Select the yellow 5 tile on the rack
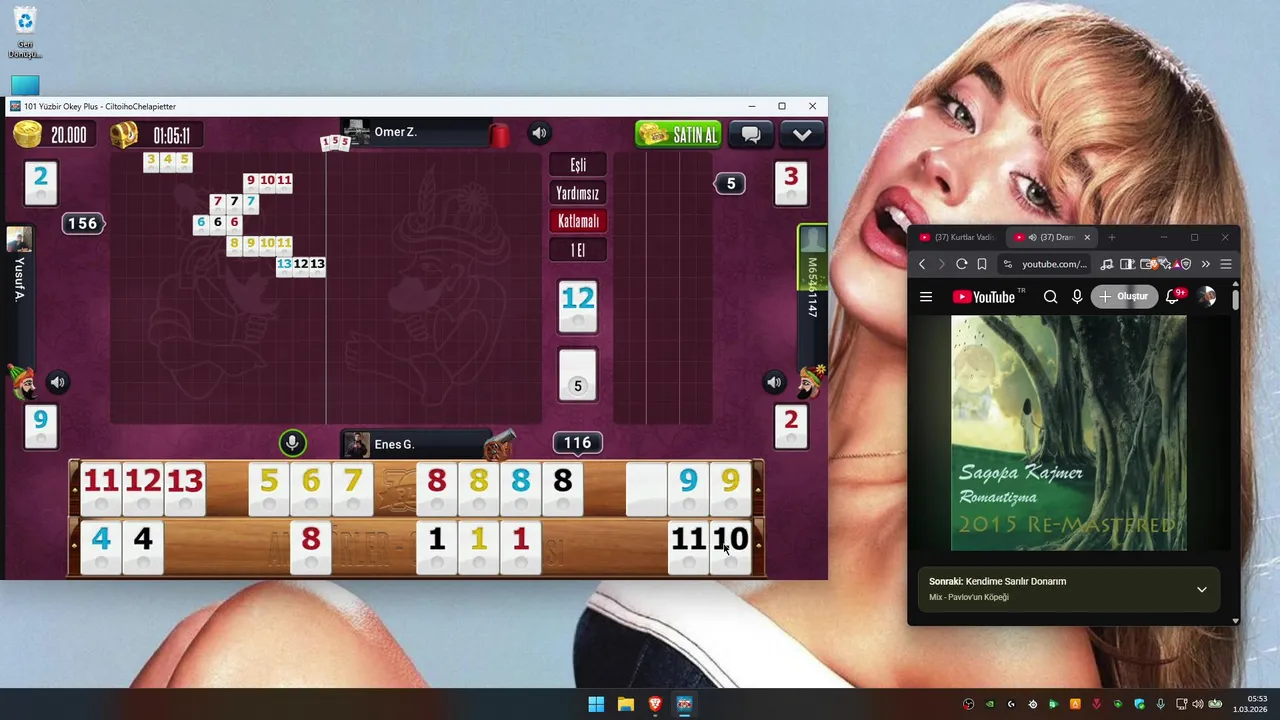Viewport: 1280px width, 720px height. coord(269,489)
